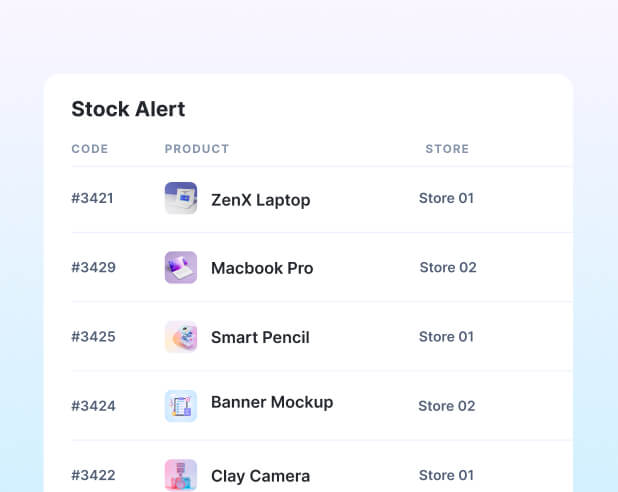Viewport: 618px width, 492px height.
Task: Sort by the STORE column header
Action: tap(447, 149)
